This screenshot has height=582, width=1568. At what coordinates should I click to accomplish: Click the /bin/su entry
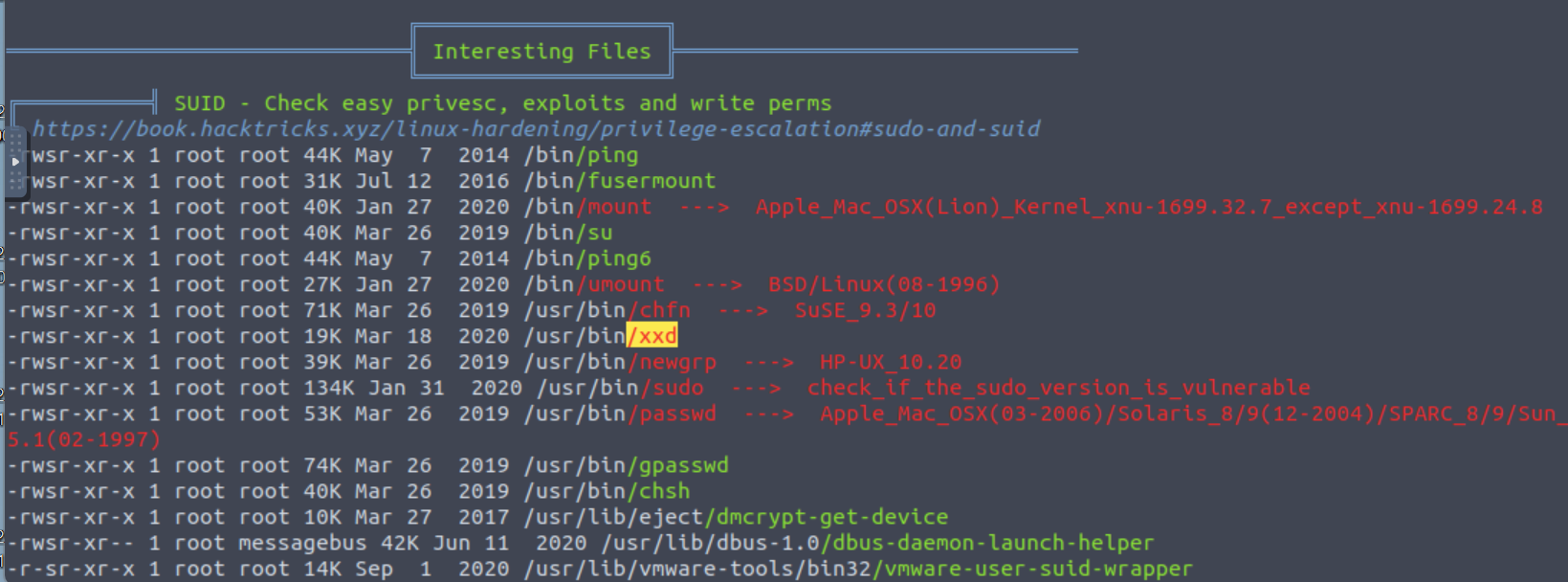[568, 233]
